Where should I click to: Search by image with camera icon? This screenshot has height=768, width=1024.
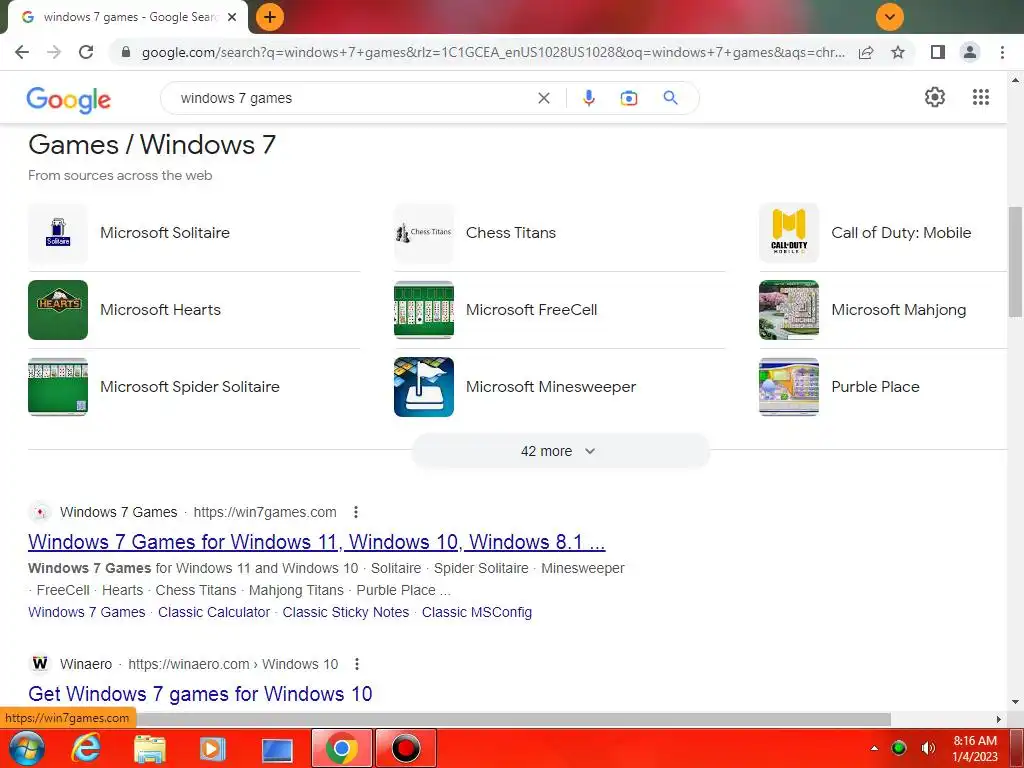(629, 98)
